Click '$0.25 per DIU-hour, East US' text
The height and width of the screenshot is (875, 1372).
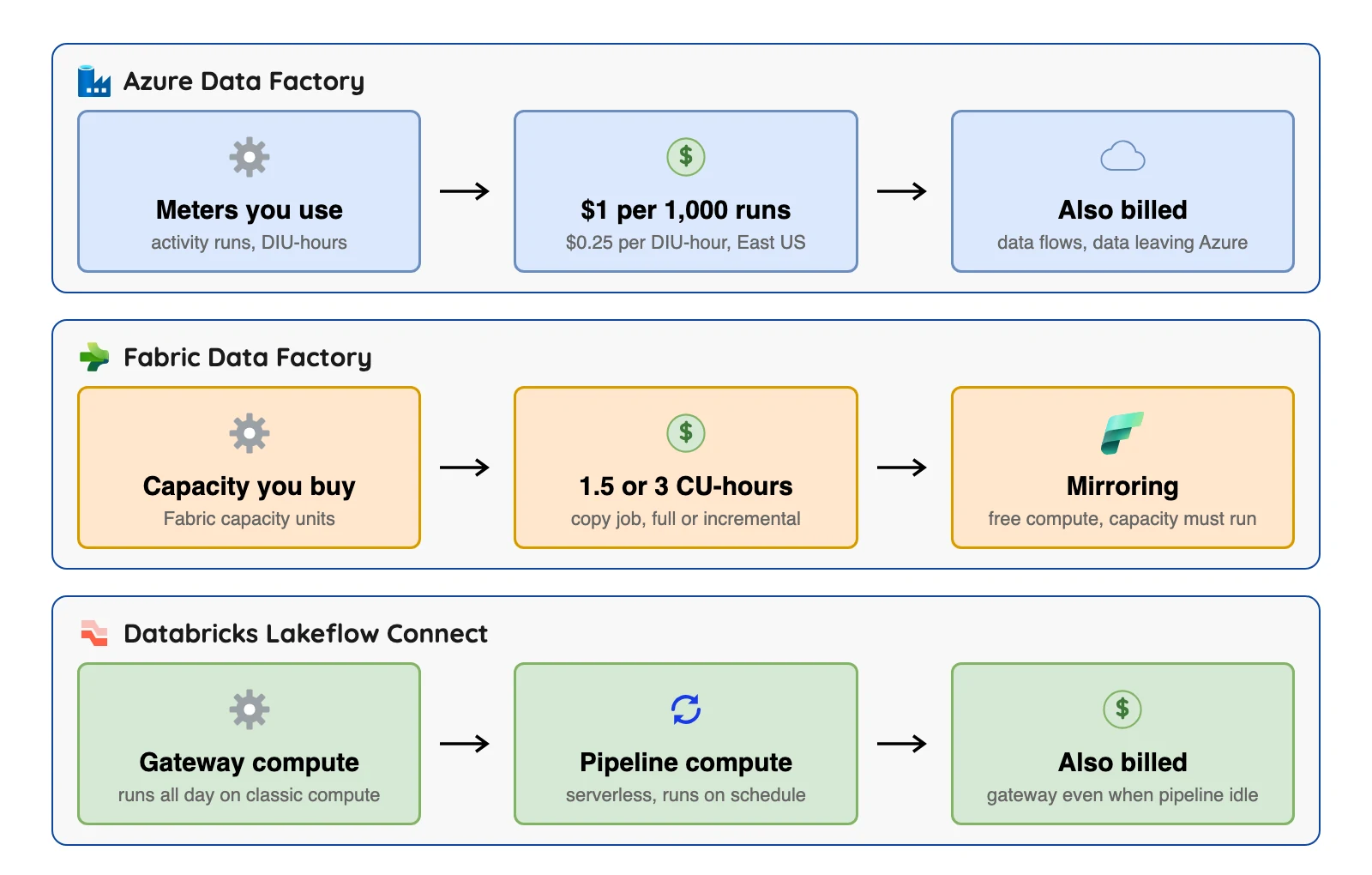(x=686, y=243)
